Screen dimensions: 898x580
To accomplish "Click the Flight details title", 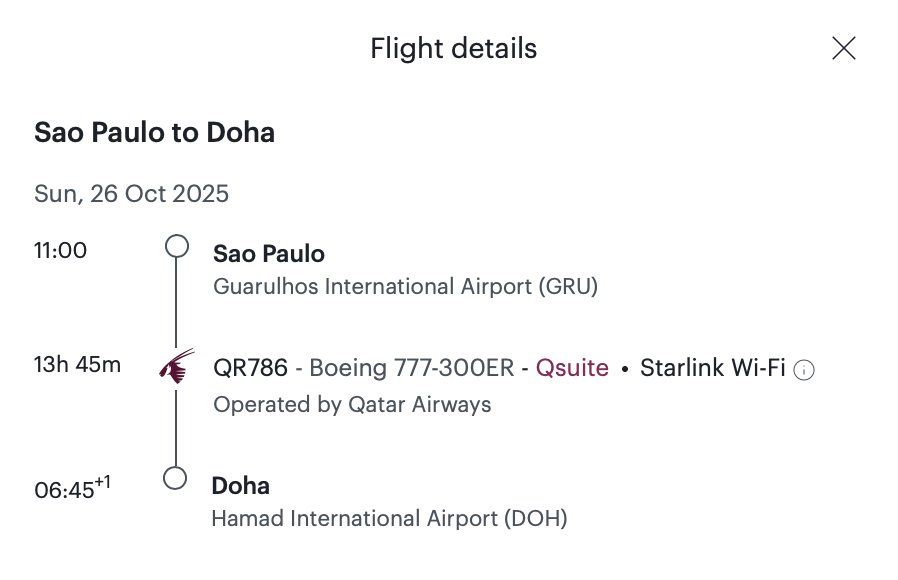I will coord(454,48).
